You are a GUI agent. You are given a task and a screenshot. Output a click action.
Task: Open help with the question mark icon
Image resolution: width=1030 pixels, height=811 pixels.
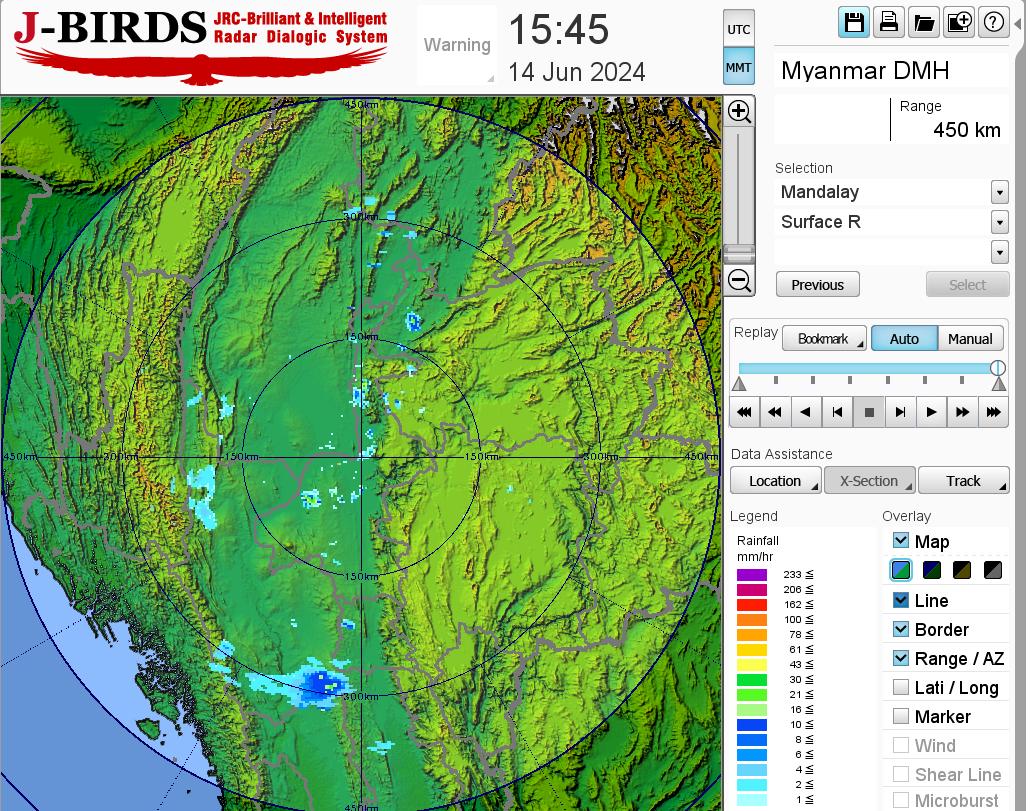click(993, 23)
